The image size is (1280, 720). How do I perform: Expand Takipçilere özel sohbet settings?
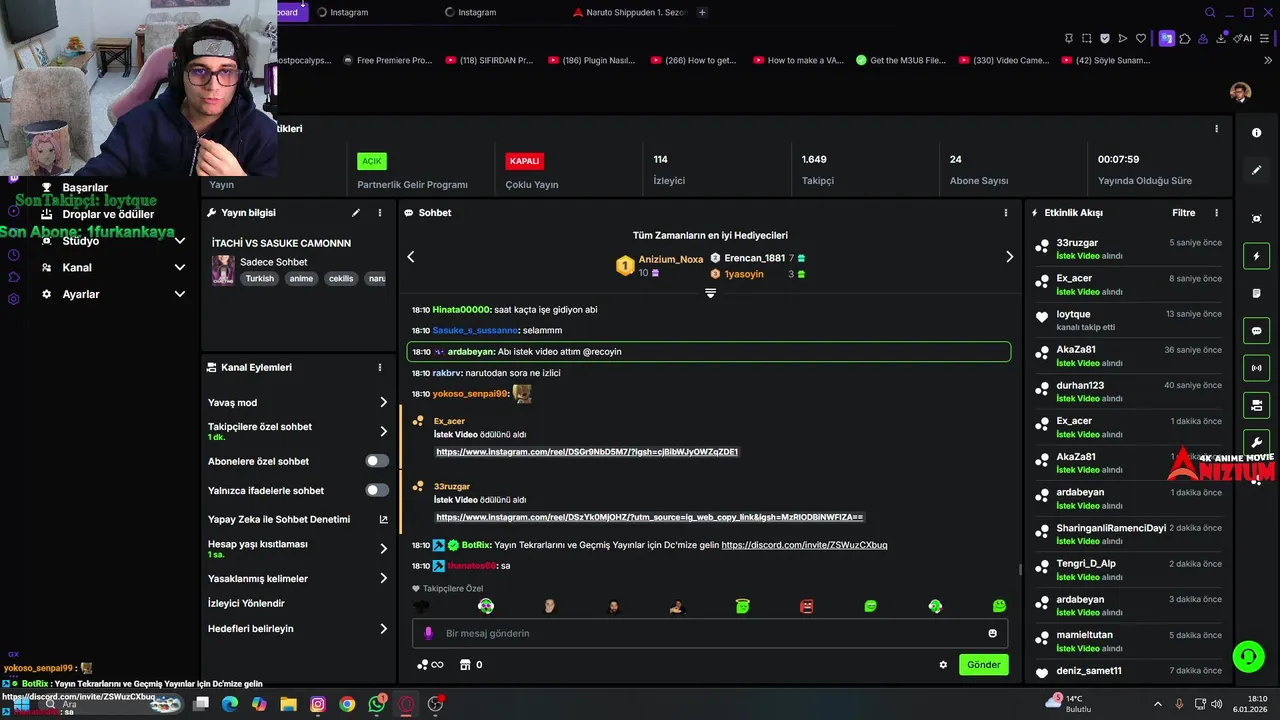coord(383,432)
